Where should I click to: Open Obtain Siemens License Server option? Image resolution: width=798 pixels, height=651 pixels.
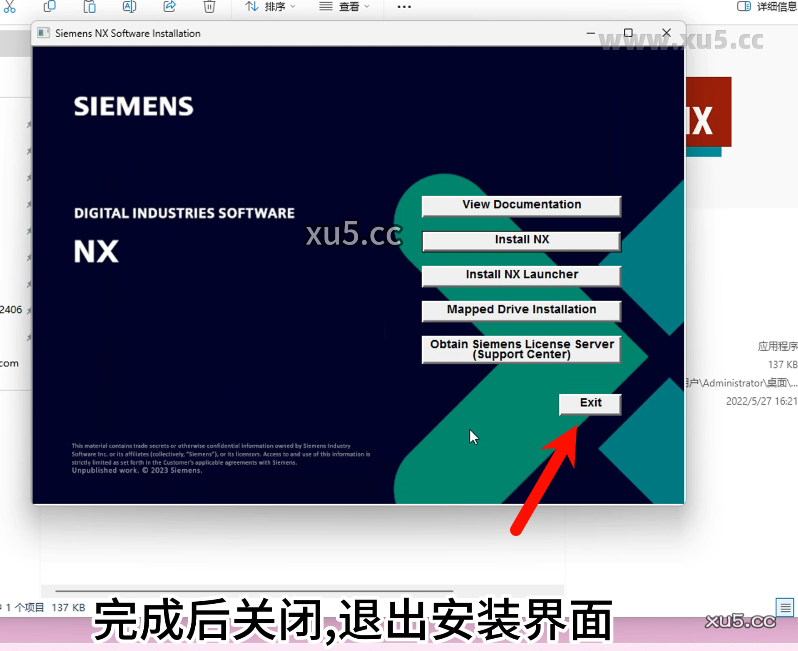pyautogui.click(x=521, y=349)
